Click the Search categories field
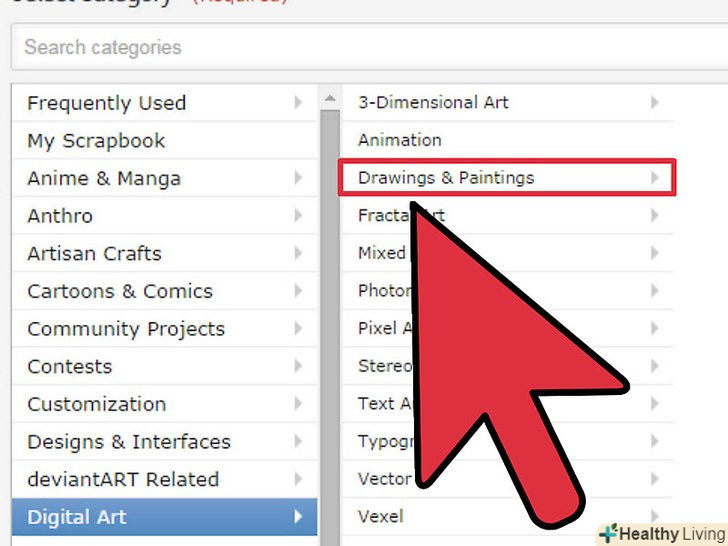Image resolution: width=728 pixels, height=546 pixels. pyautogui.click(x=370, y=47)
